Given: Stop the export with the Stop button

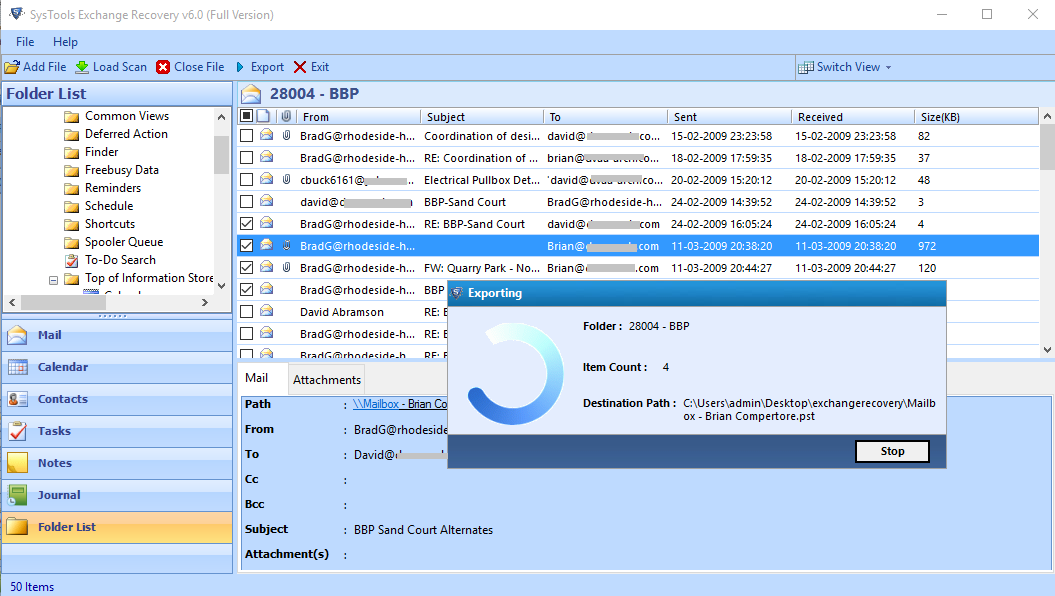Looking at the screenshot, I should 892,451.
